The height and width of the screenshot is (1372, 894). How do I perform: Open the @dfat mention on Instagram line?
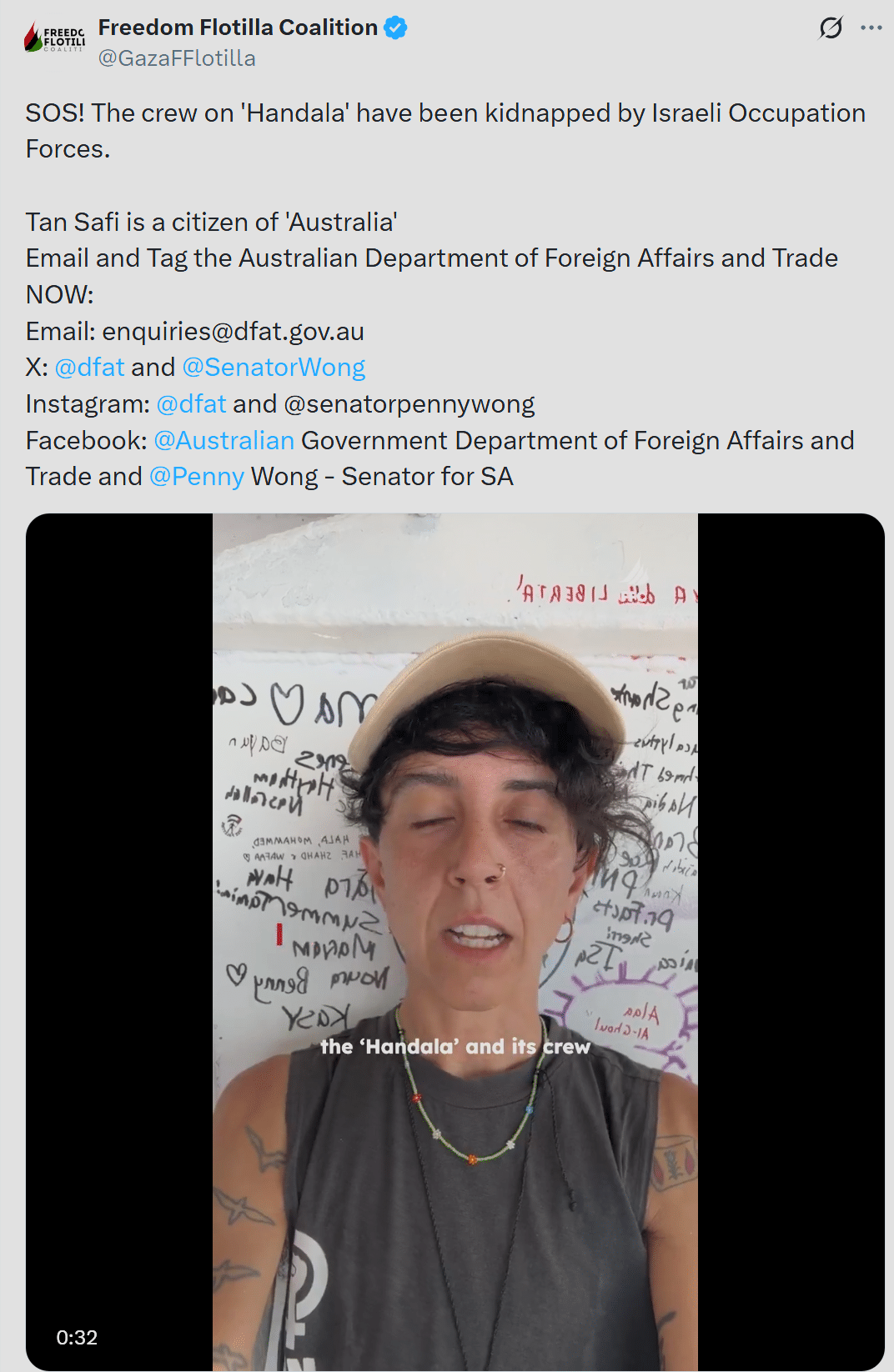191,404
